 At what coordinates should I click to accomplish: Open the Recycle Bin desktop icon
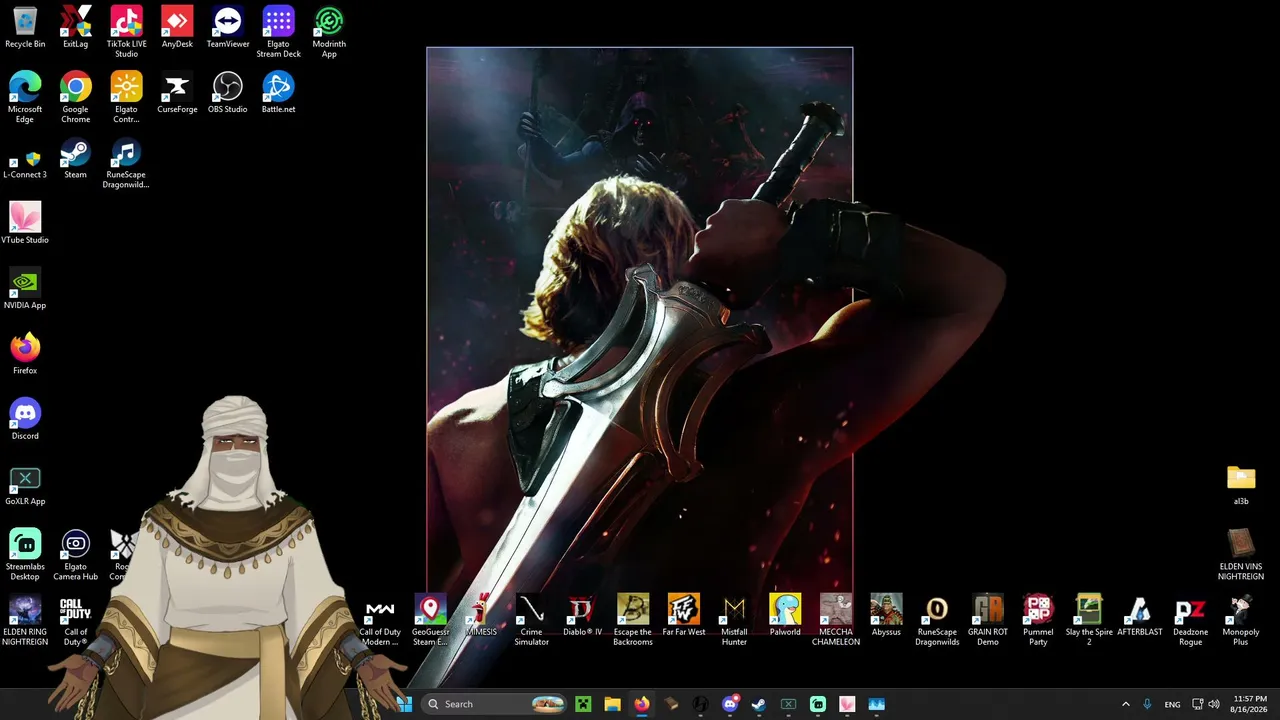[25, 28]
